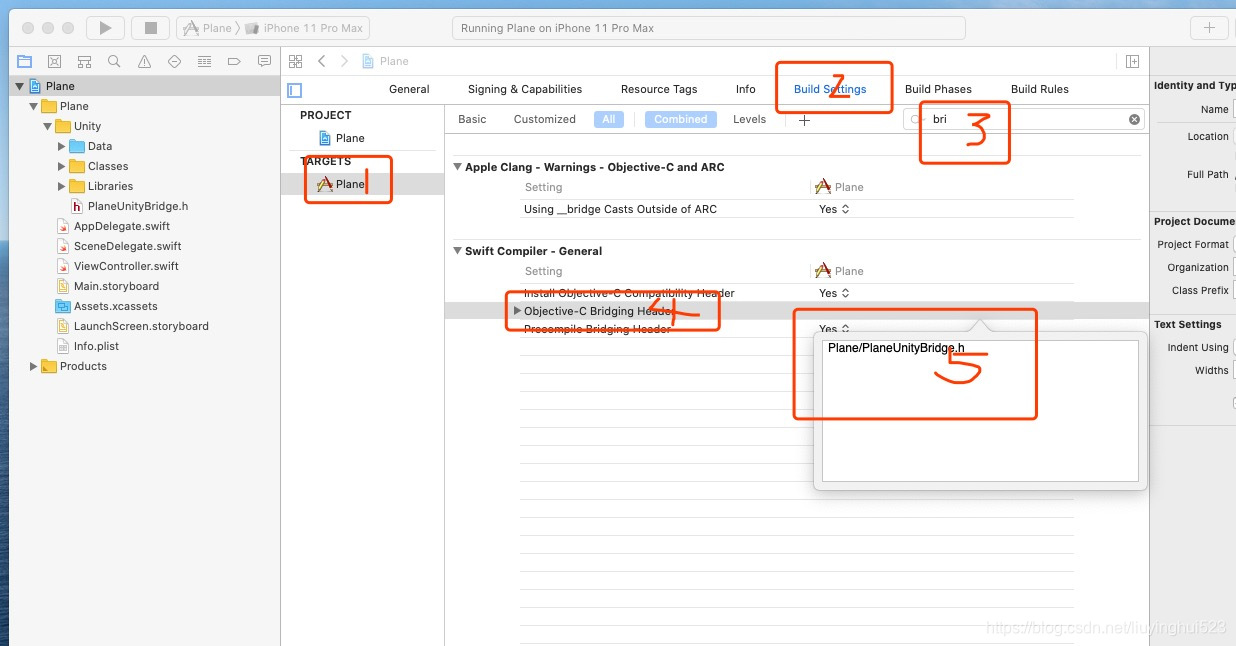Open the Breakpoint navigator icon
Screen dimensions: 1236x646
click(x=234, y=61)
